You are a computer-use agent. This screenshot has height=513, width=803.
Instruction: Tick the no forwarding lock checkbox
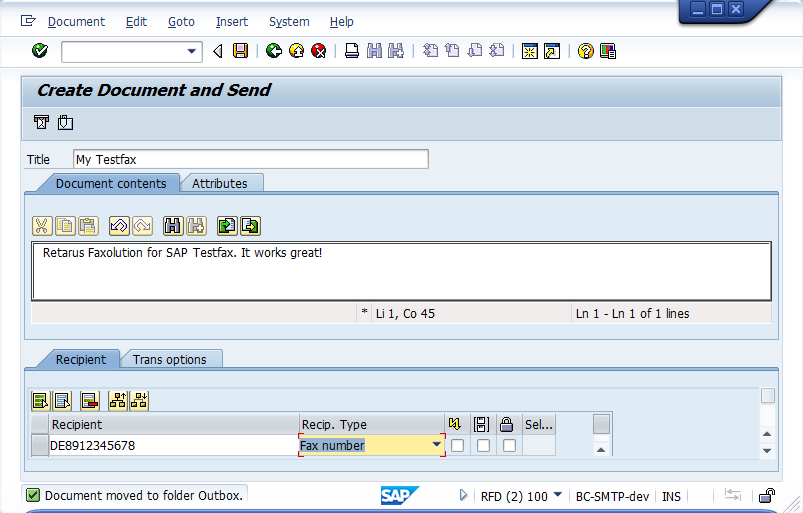click(x=509, y=446)
